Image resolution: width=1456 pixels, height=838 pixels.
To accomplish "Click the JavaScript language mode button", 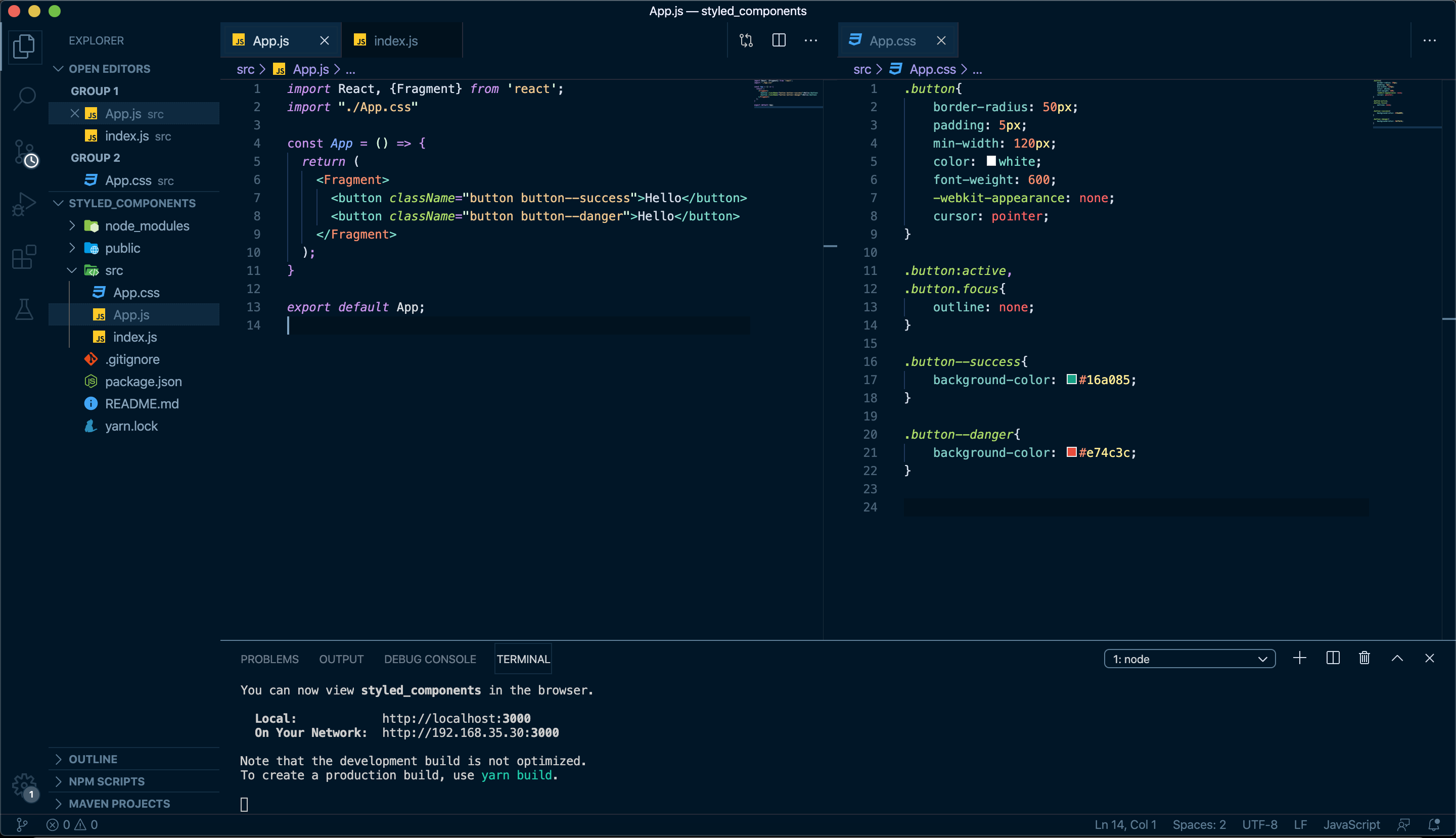I will pos(1351,824).
